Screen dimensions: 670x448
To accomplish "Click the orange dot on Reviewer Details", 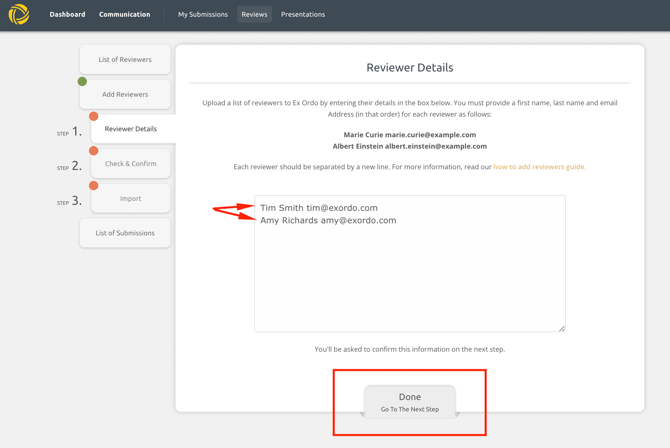I will click(x=94, y=116).
